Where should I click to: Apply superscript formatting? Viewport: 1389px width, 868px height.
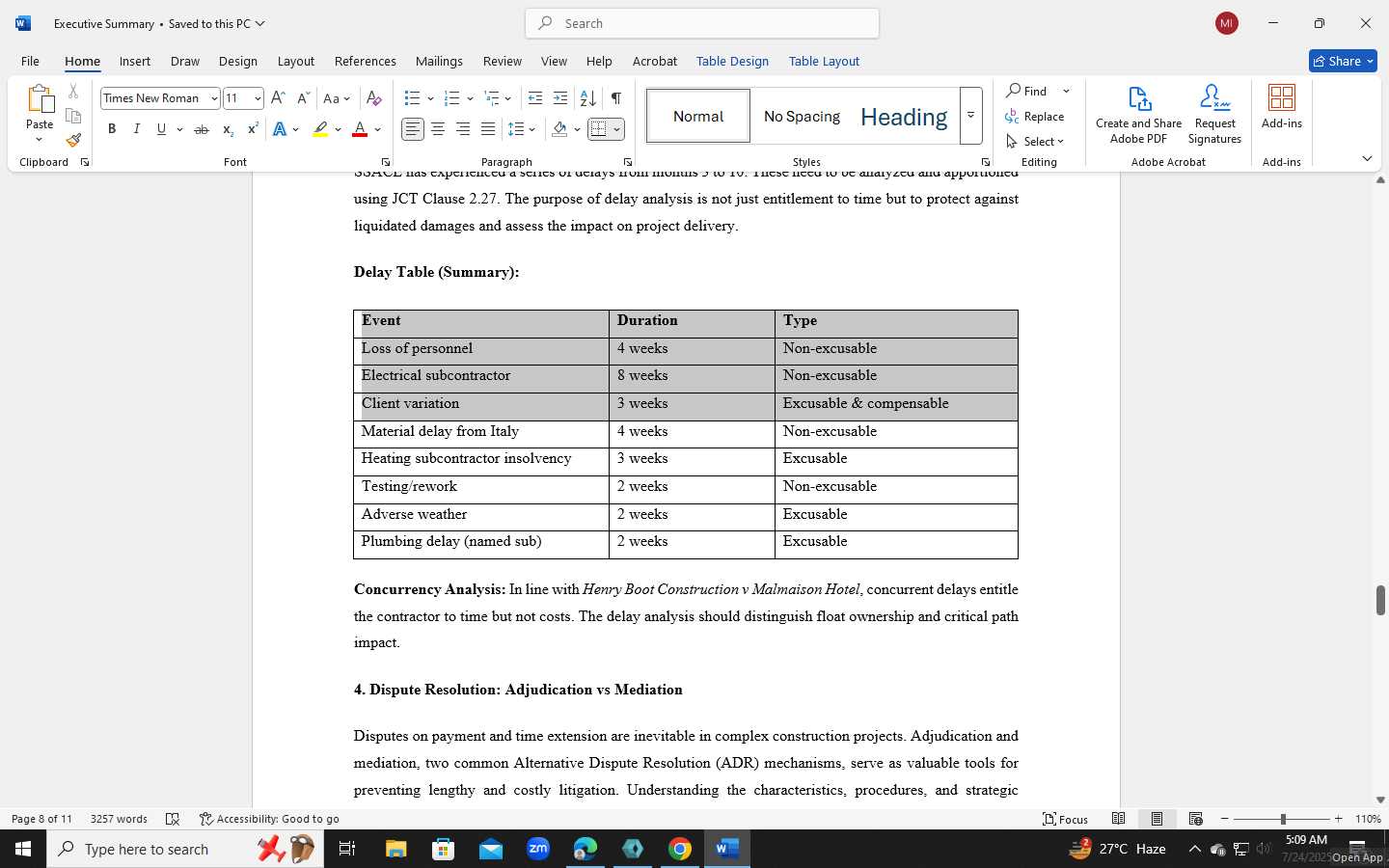tap(253, 129)
